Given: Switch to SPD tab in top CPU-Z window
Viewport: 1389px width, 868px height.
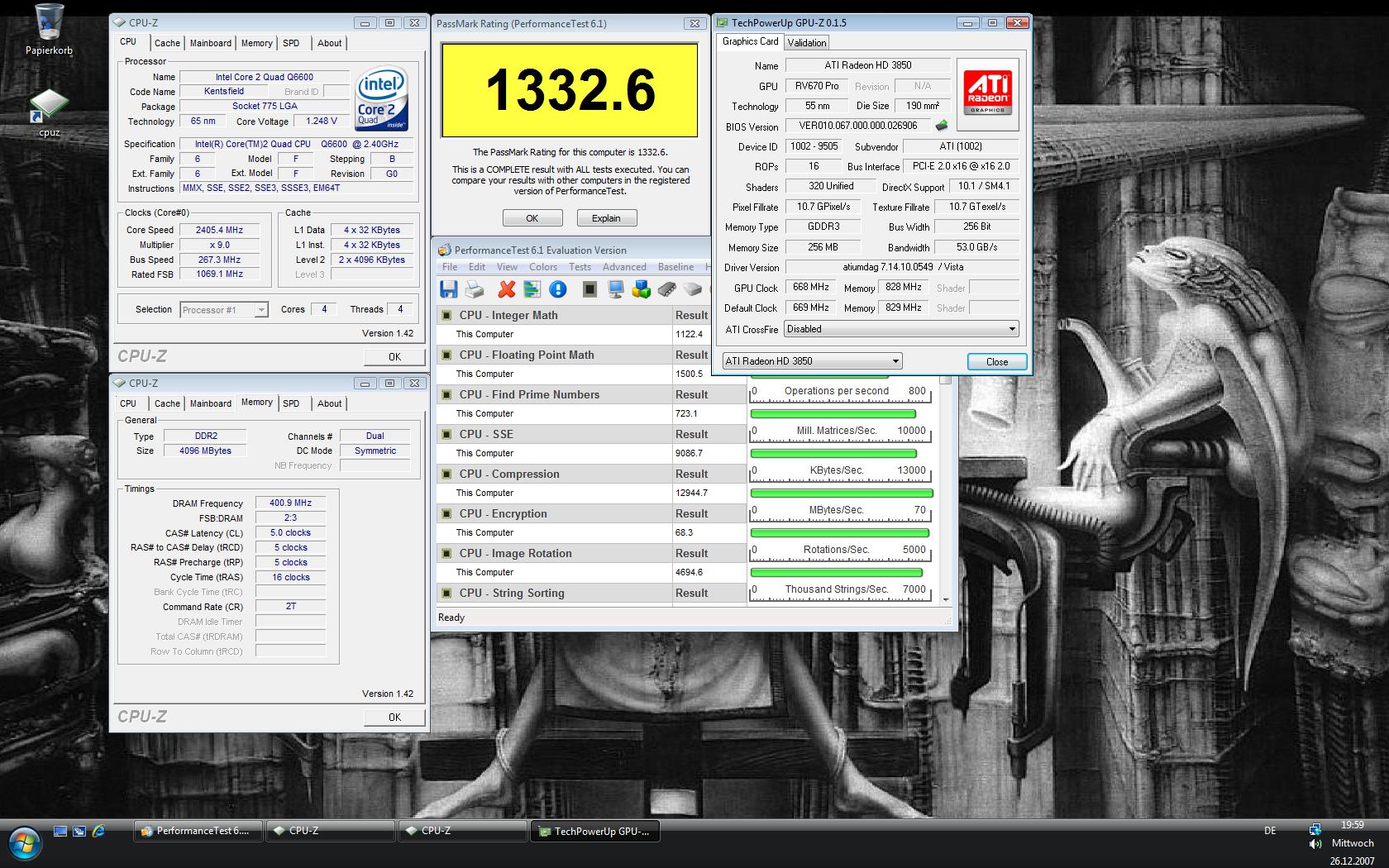Looking at the screenshot, I should (291, 43).
